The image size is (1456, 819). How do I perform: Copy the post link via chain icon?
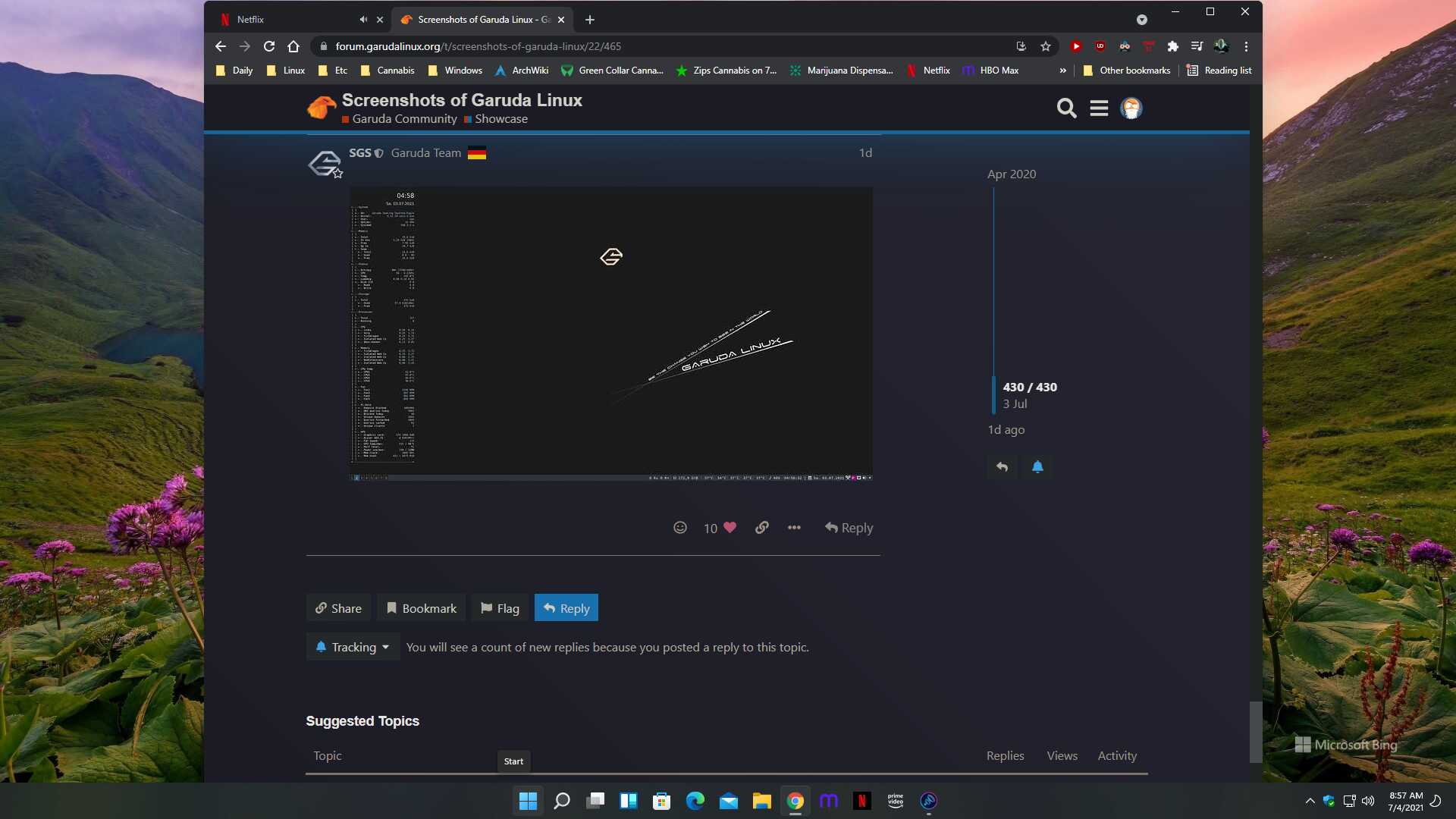(762, 528)
